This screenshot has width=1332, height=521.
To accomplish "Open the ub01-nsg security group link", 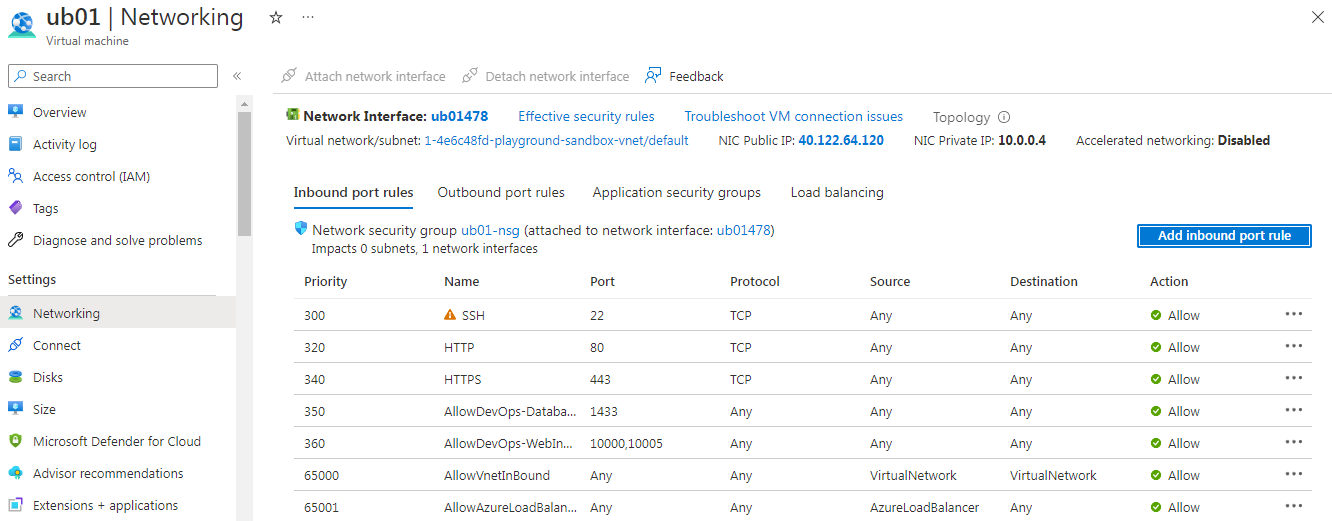I will coord(490,230).
